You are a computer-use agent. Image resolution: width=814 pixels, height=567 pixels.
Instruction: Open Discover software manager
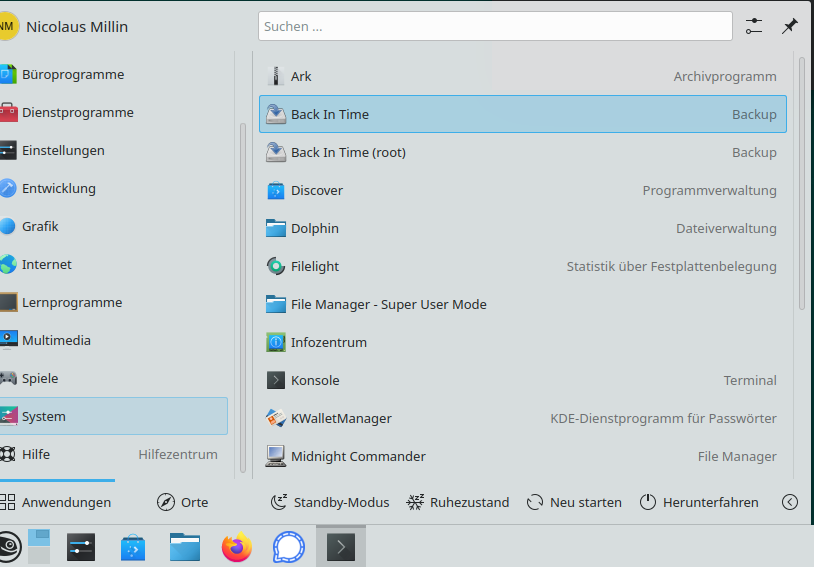522,190
